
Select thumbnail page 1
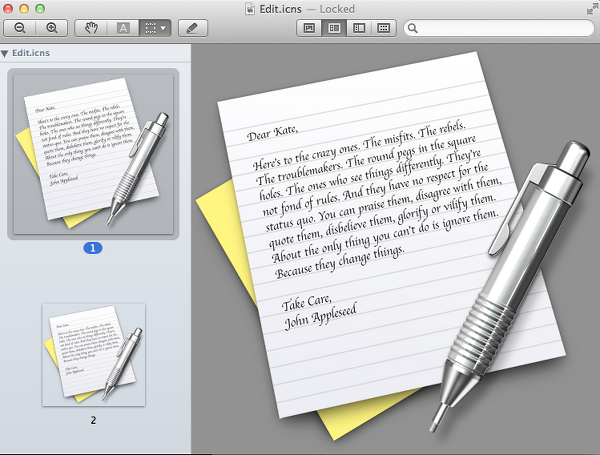(93, 154)
